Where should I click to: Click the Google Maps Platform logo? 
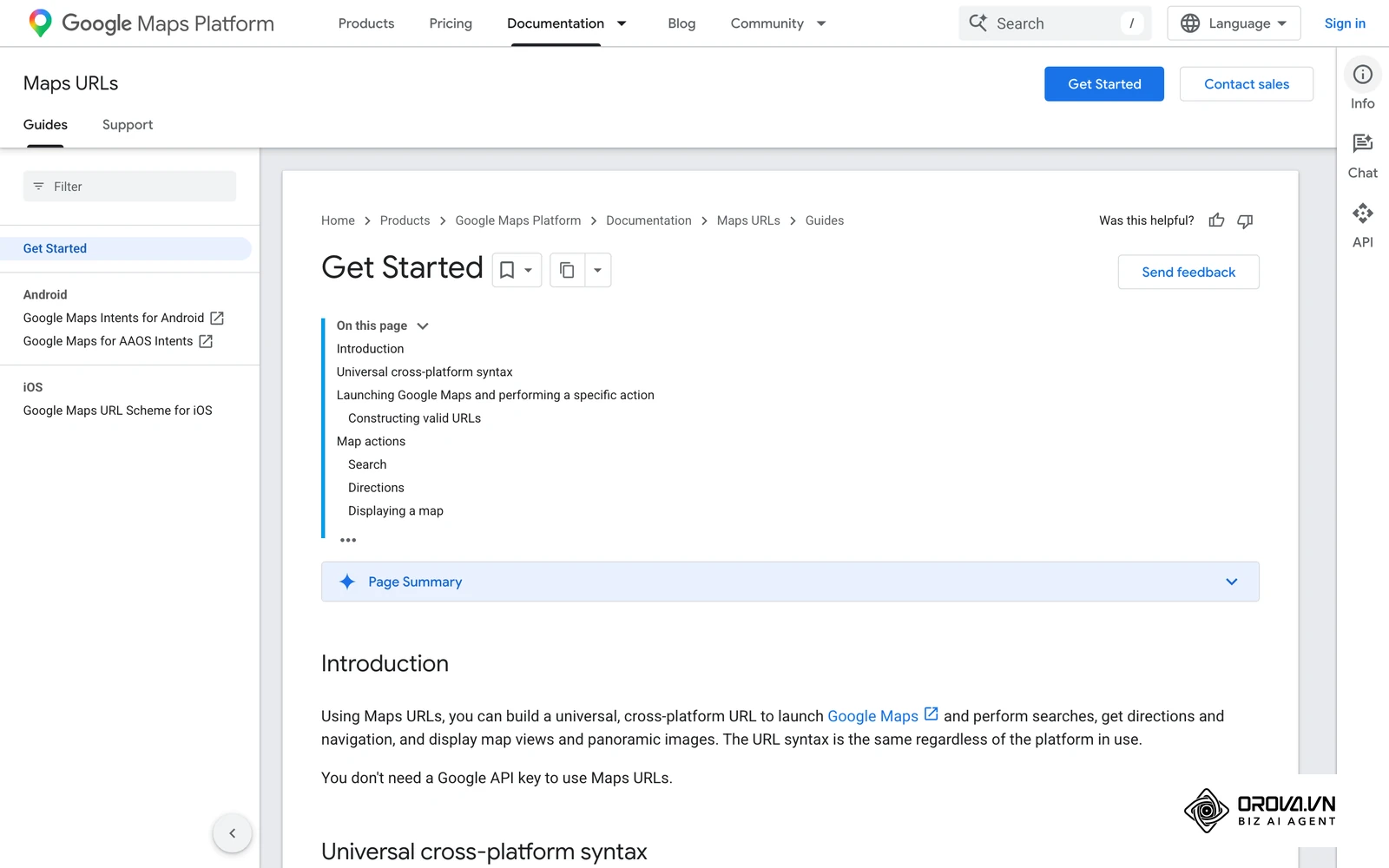point(151,23)
